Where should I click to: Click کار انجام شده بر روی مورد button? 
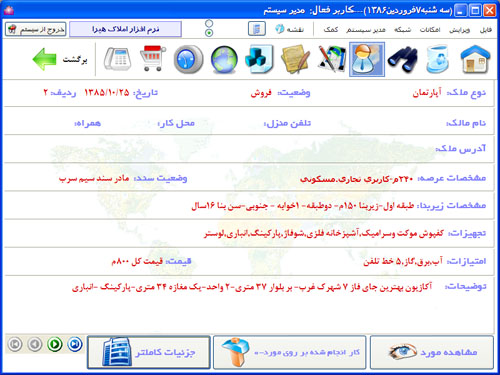click(289, 352)
